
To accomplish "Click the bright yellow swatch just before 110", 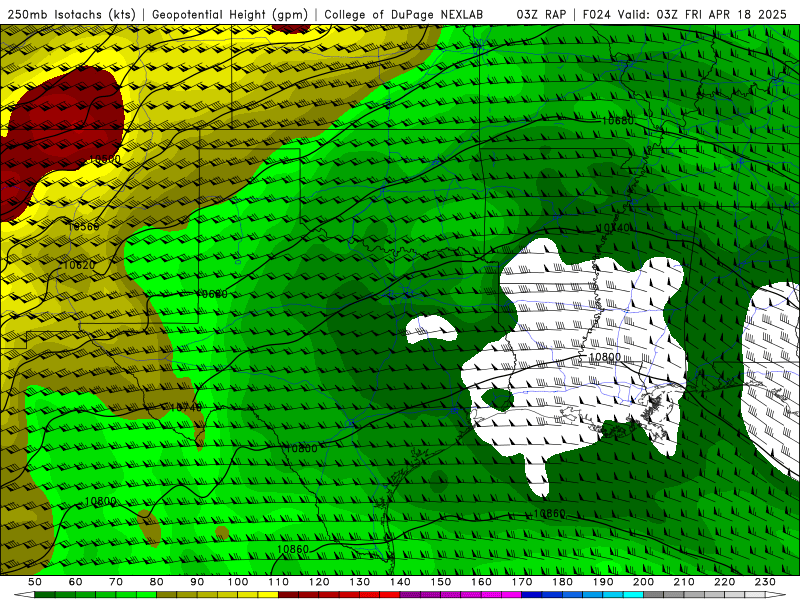I will tap(268, 595).
